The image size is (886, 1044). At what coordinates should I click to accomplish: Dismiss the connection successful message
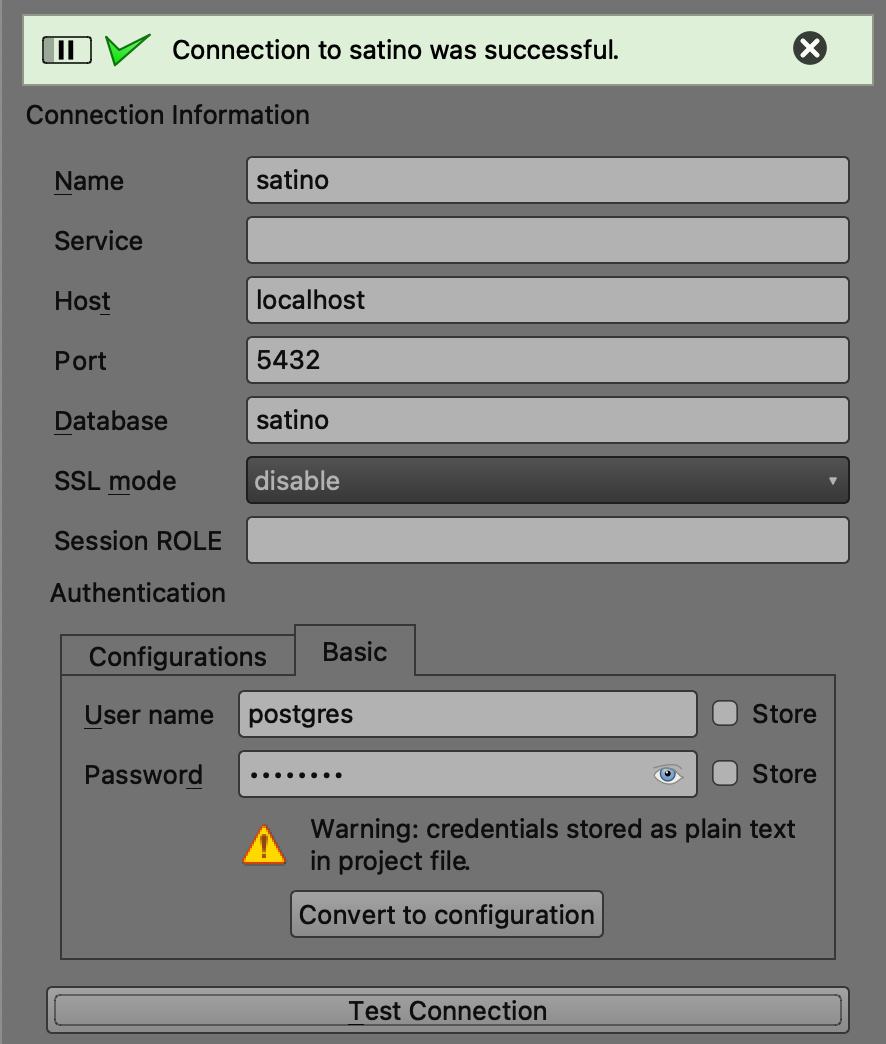click(809, 49)
